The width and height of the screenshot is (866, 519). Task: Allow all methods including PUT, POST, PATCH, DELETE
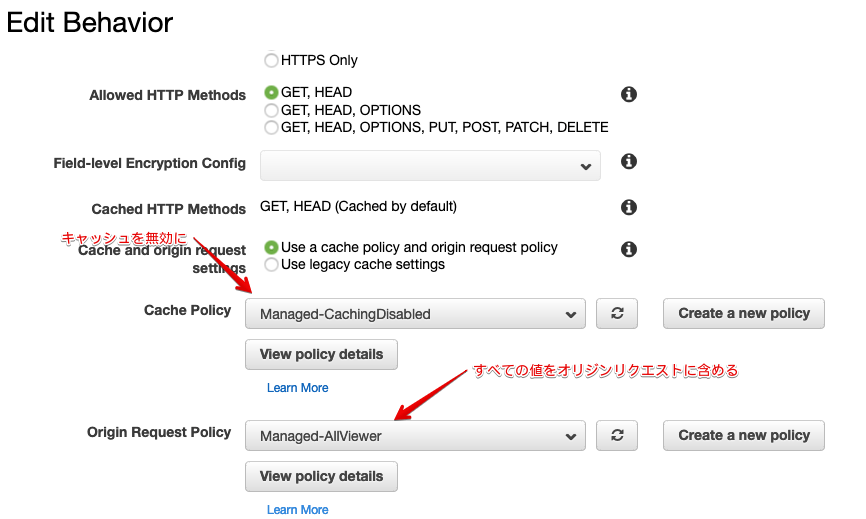coord(271,128)
